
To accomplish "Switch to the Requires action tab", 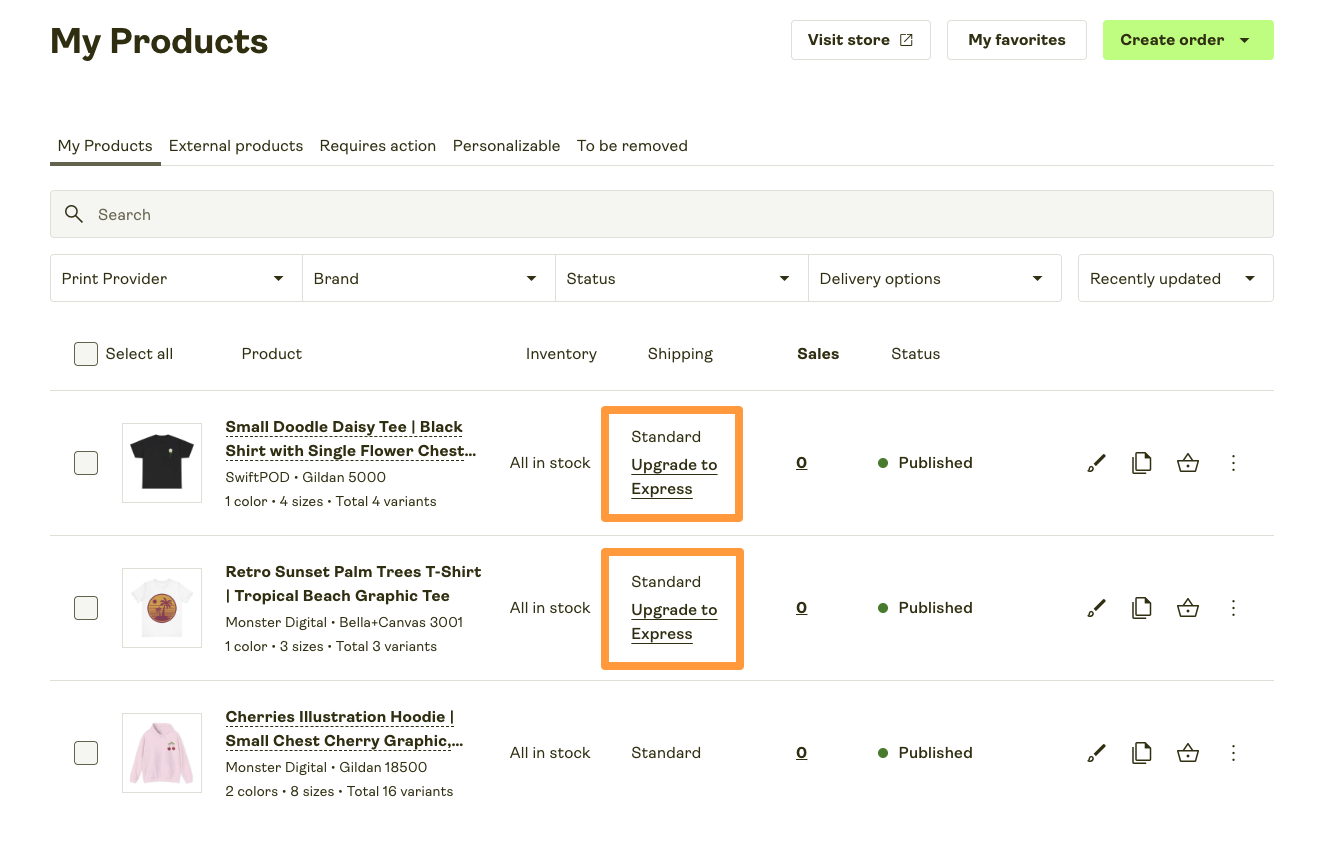I will (x=377, y=146).
